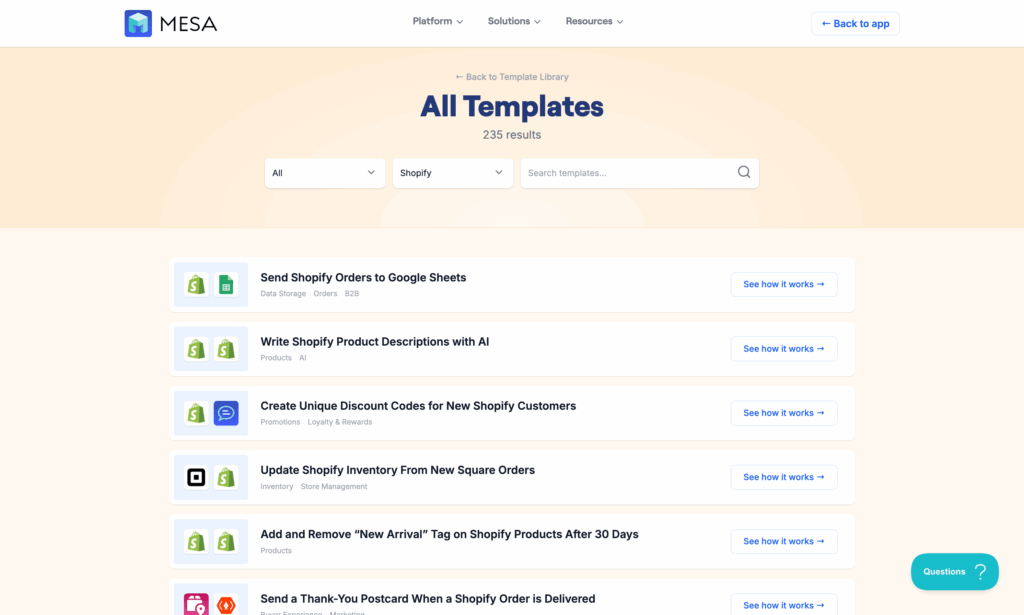Image resolution: width=1024 pixels, height=615 pixels.
Task: Click second Shopify icon in New Arrival row
Action: [226, 541]
